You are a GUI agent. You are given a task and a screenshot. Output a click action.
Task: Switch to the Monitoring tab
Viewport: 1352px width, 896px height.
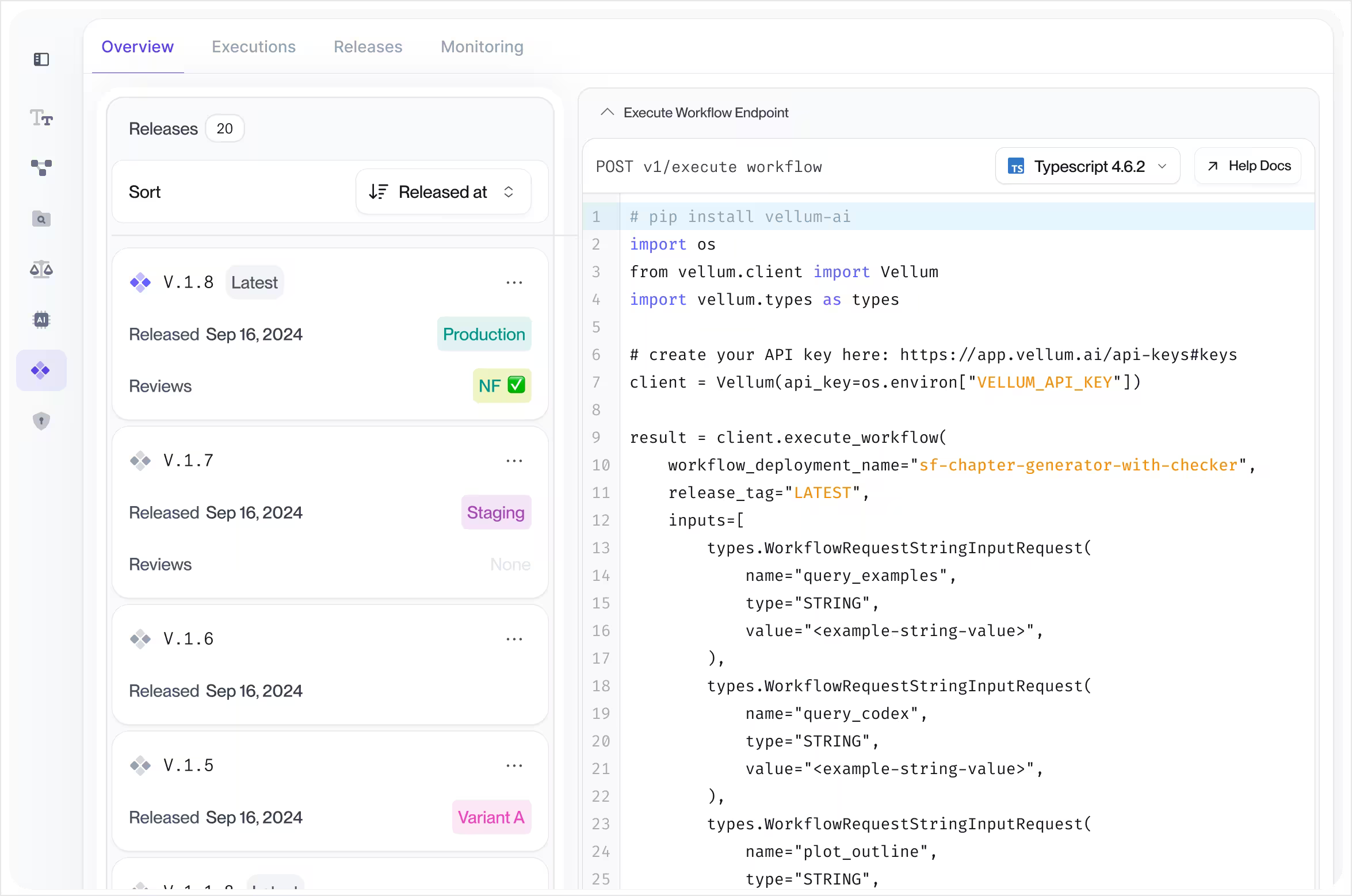pos(482,47)
